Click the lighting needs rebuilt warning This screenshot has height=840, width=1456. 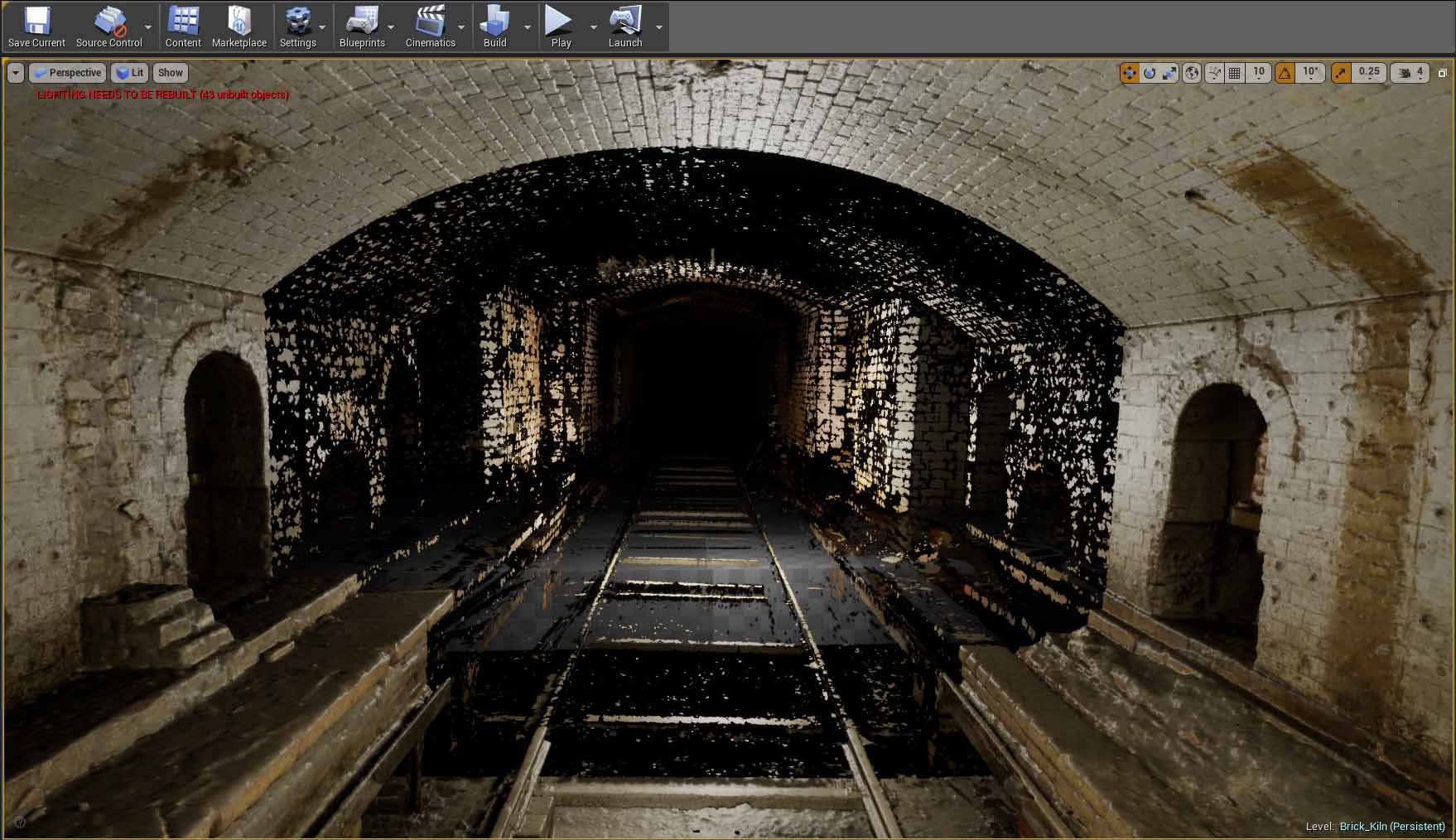click(x=163, y=94)
